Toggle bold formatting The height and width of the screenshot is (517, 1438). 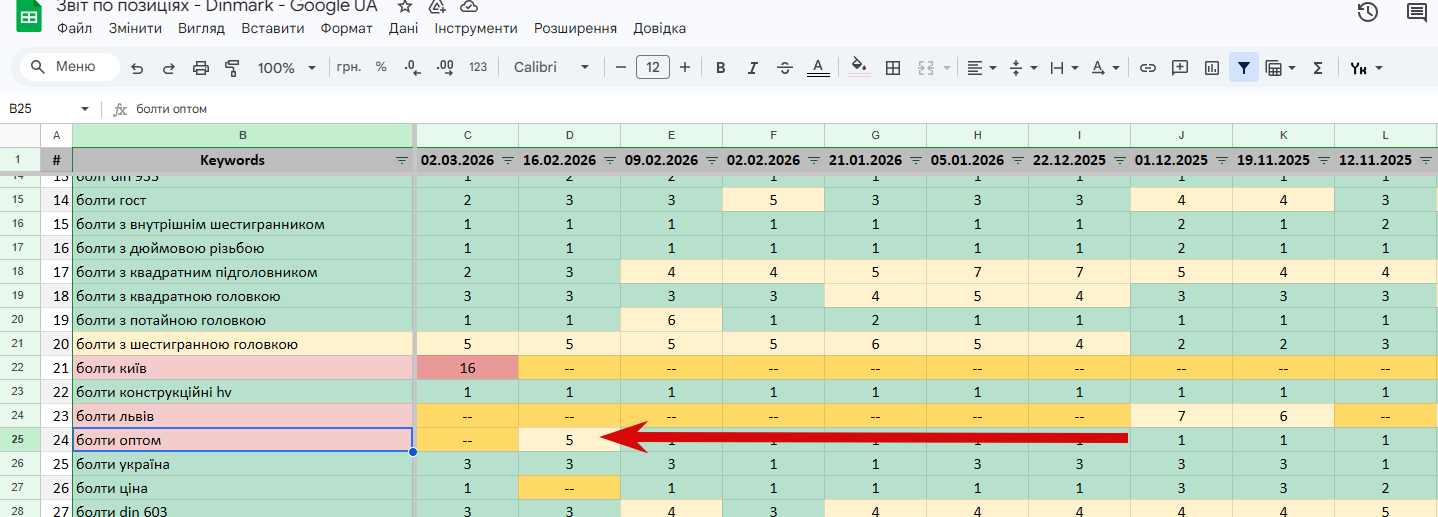pyautogui.click(x=720, y=68)
